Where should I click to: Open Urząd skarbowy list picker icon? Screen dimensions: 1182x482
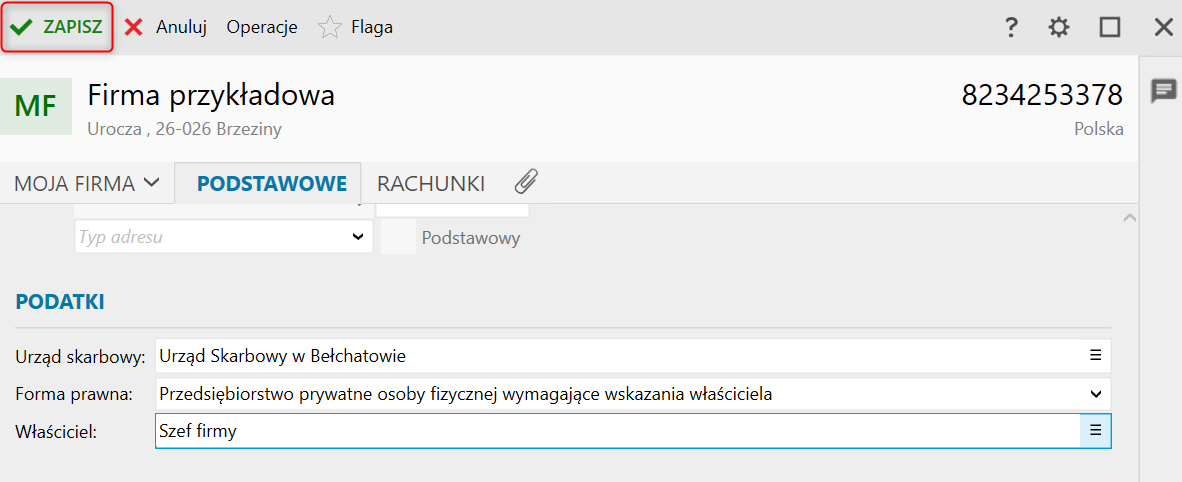click(x=1095, y=355)
